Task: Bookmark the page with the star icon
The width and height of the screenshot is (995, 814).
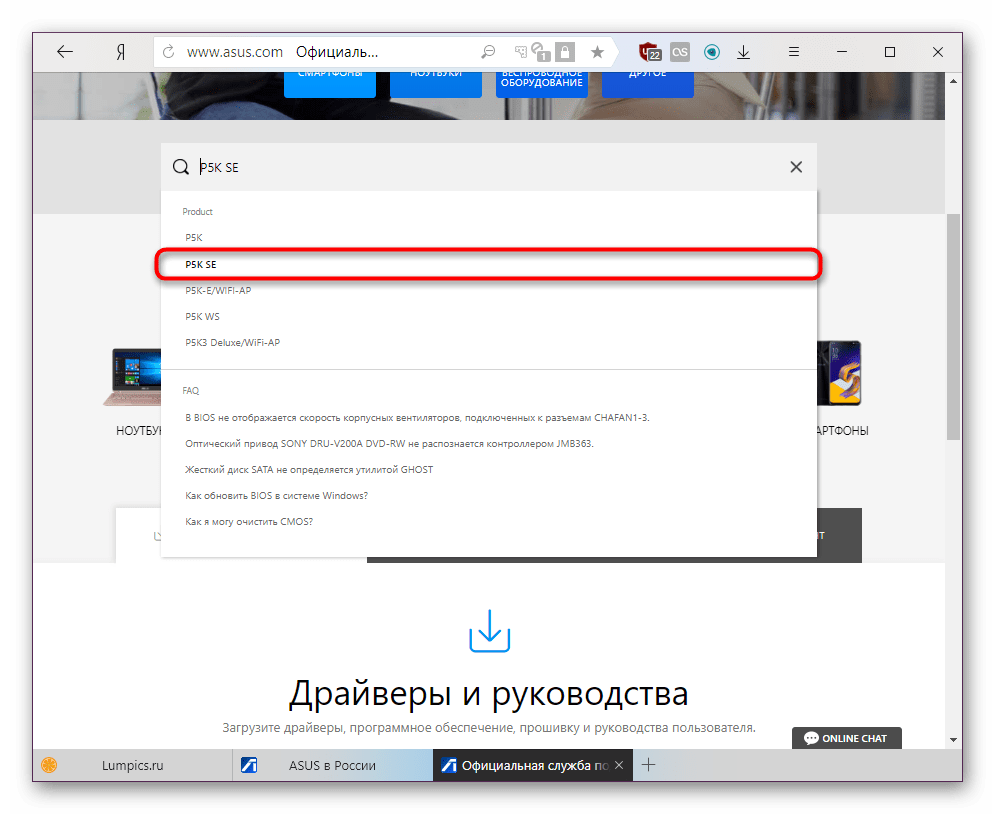Action: (597, 52)
